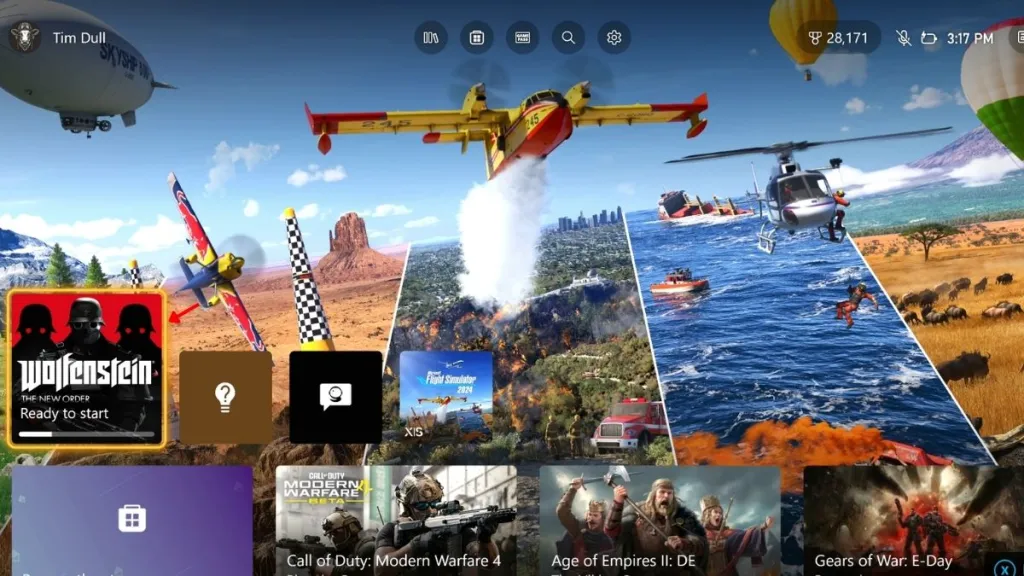Open the purple Store tile
Image resolution: width=1024 pixels, height=576 pixels.
pyautogui.click(x=132, y=520)
